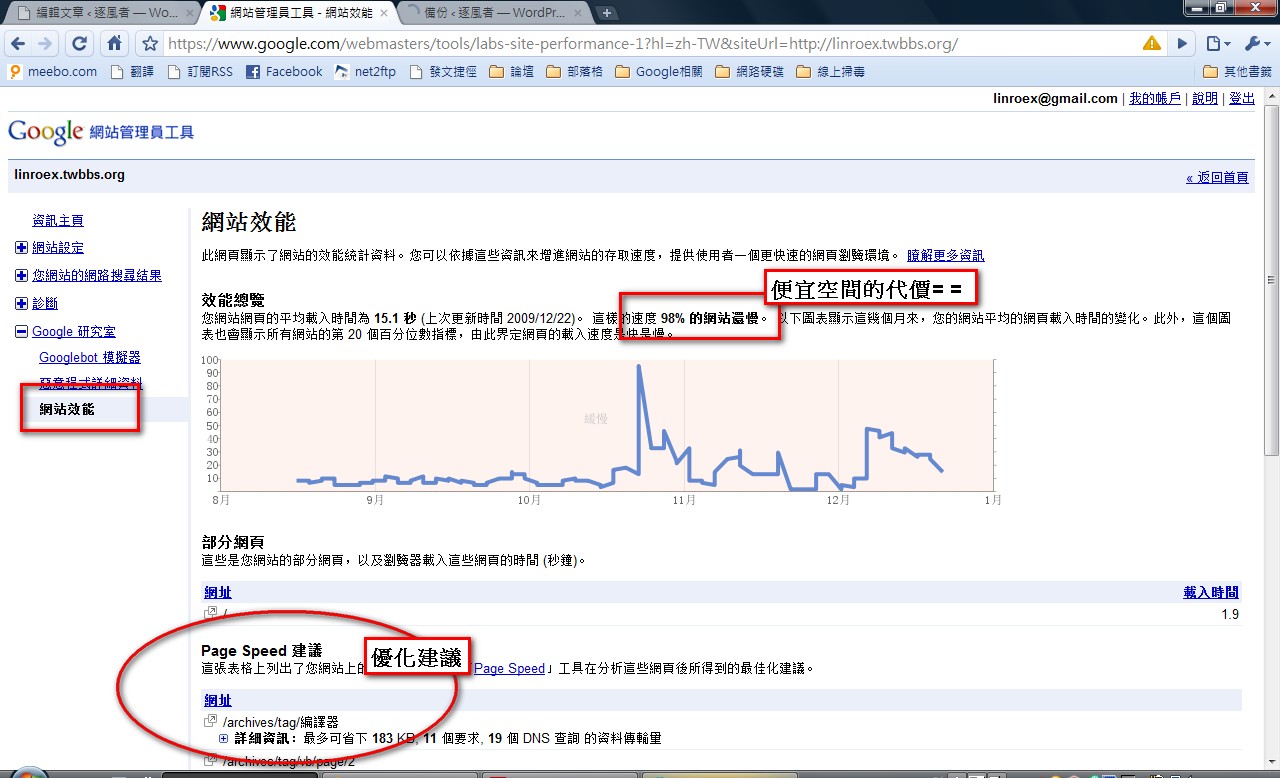This screenshot has width=1280, height=778.
Task: Select the 15.1 秒 average load time
Action: [x=395, y=319]
